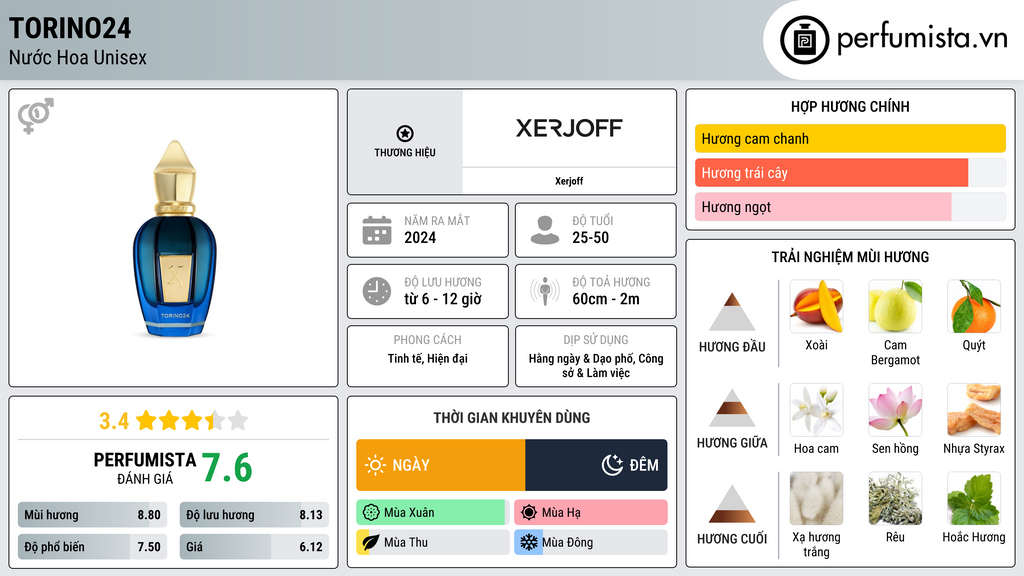1024x576 pixels.
Task: Click the perfumista.vn bottle logo icon
Action: tap(801, 40)
